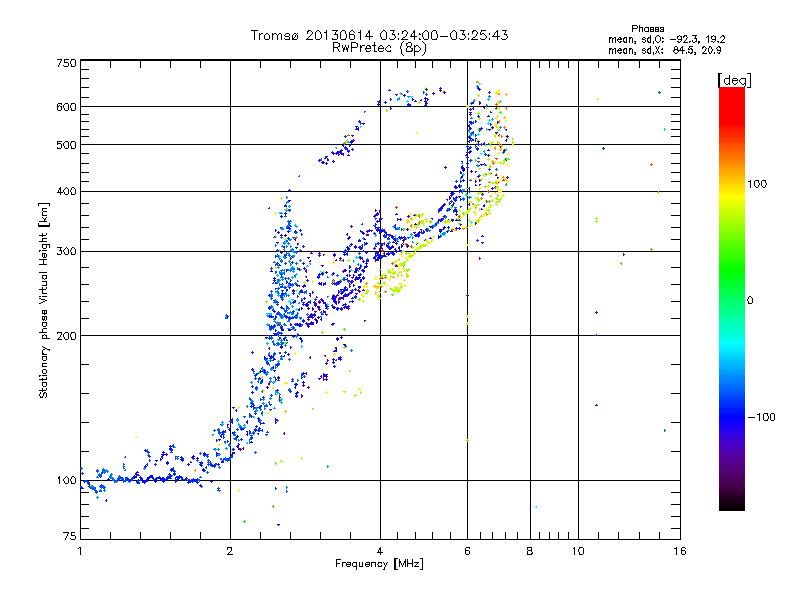Click the x-axis tick label '16'
Screen dimensions: 800x600
(680, 551)
